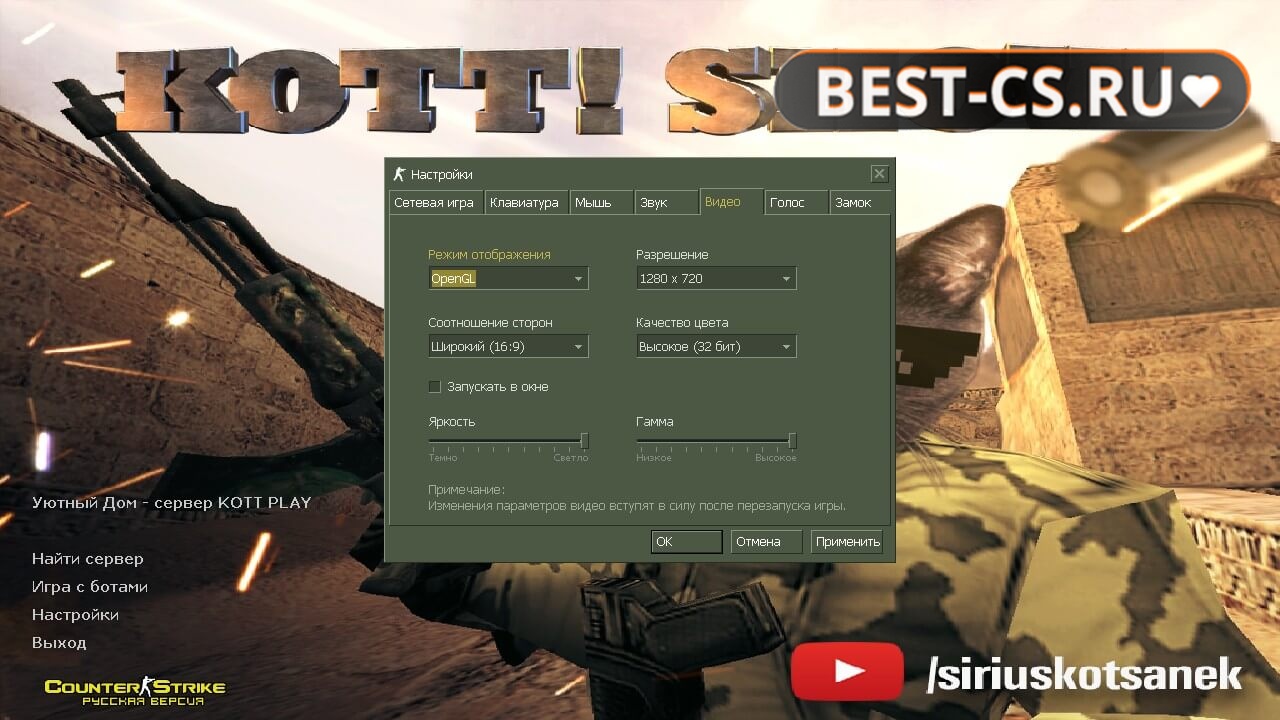The image size is (1280, 720).
Task: Click the Отмена button
Action: tap(767, 542)
